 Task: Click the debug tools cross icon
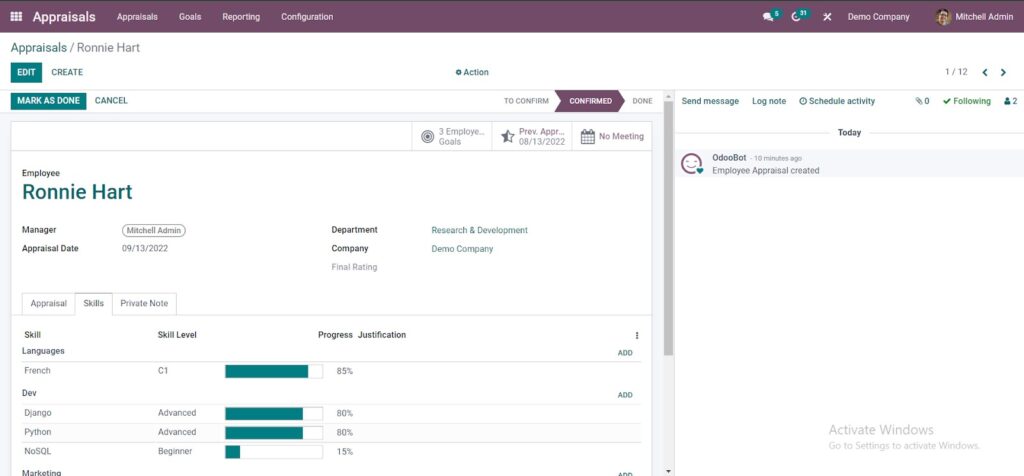point(827,17)
